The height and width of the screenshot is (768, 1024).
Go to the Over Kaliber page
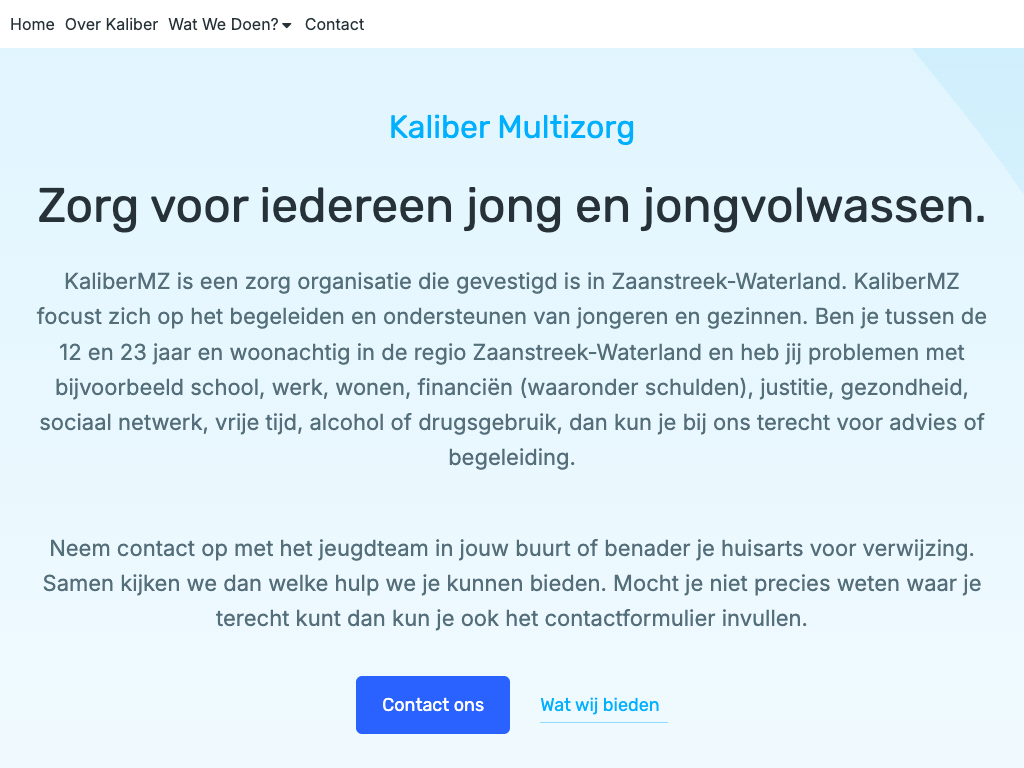(111, 24)
